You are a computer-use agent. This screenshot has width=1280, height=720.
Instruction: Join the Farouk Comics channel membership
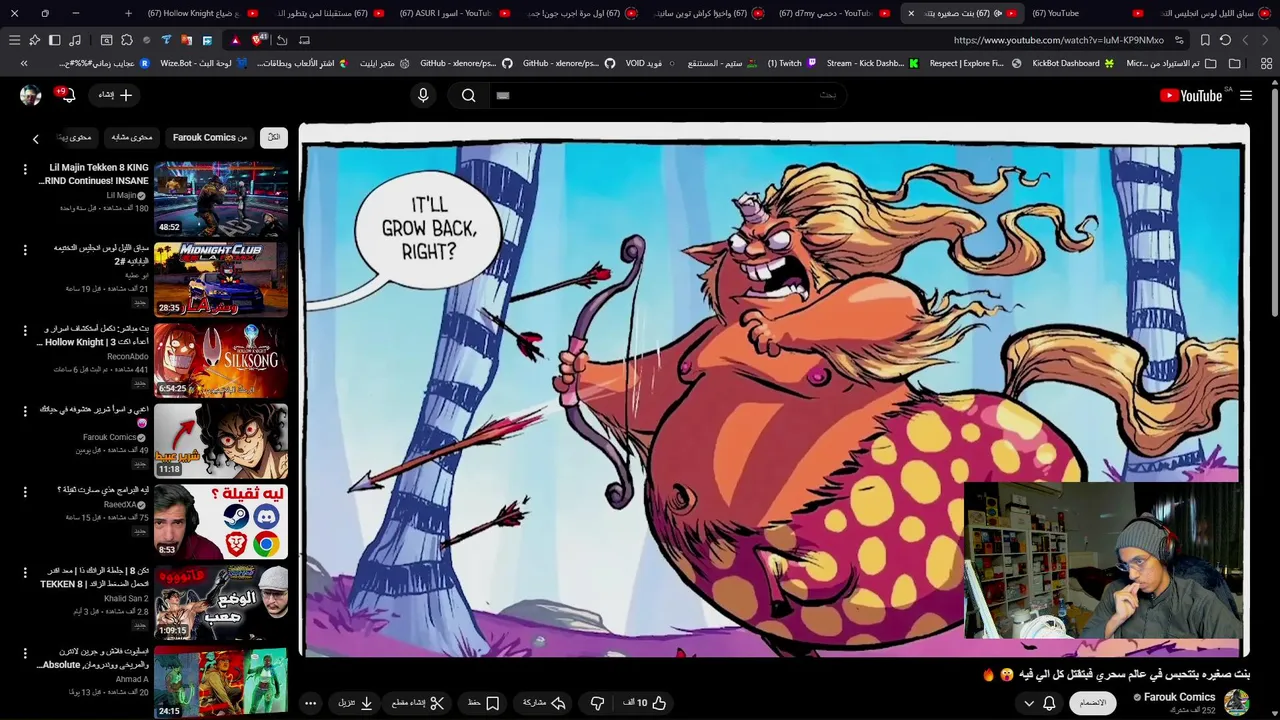tap(1093, 703)
